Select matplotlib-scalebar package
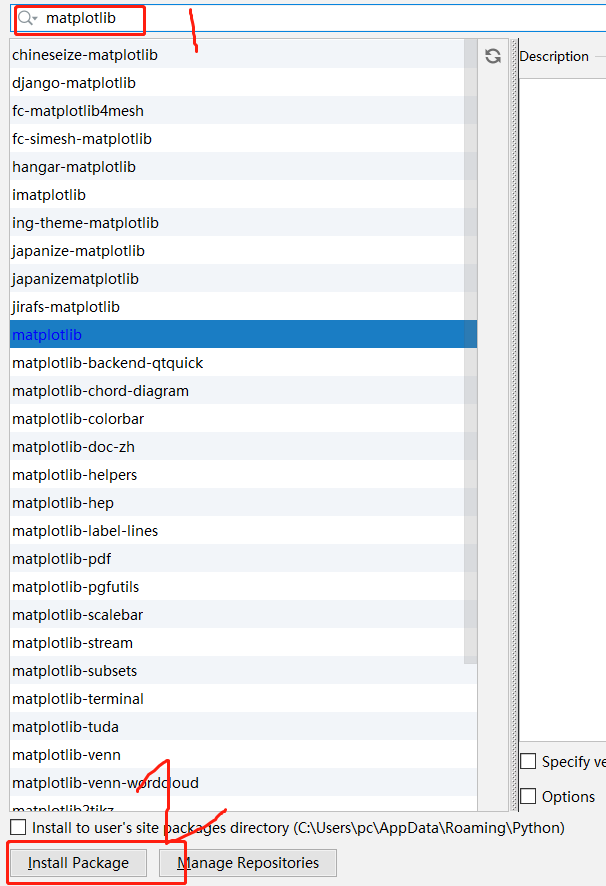This screenshot has height=886, width=606. [243, 615]
